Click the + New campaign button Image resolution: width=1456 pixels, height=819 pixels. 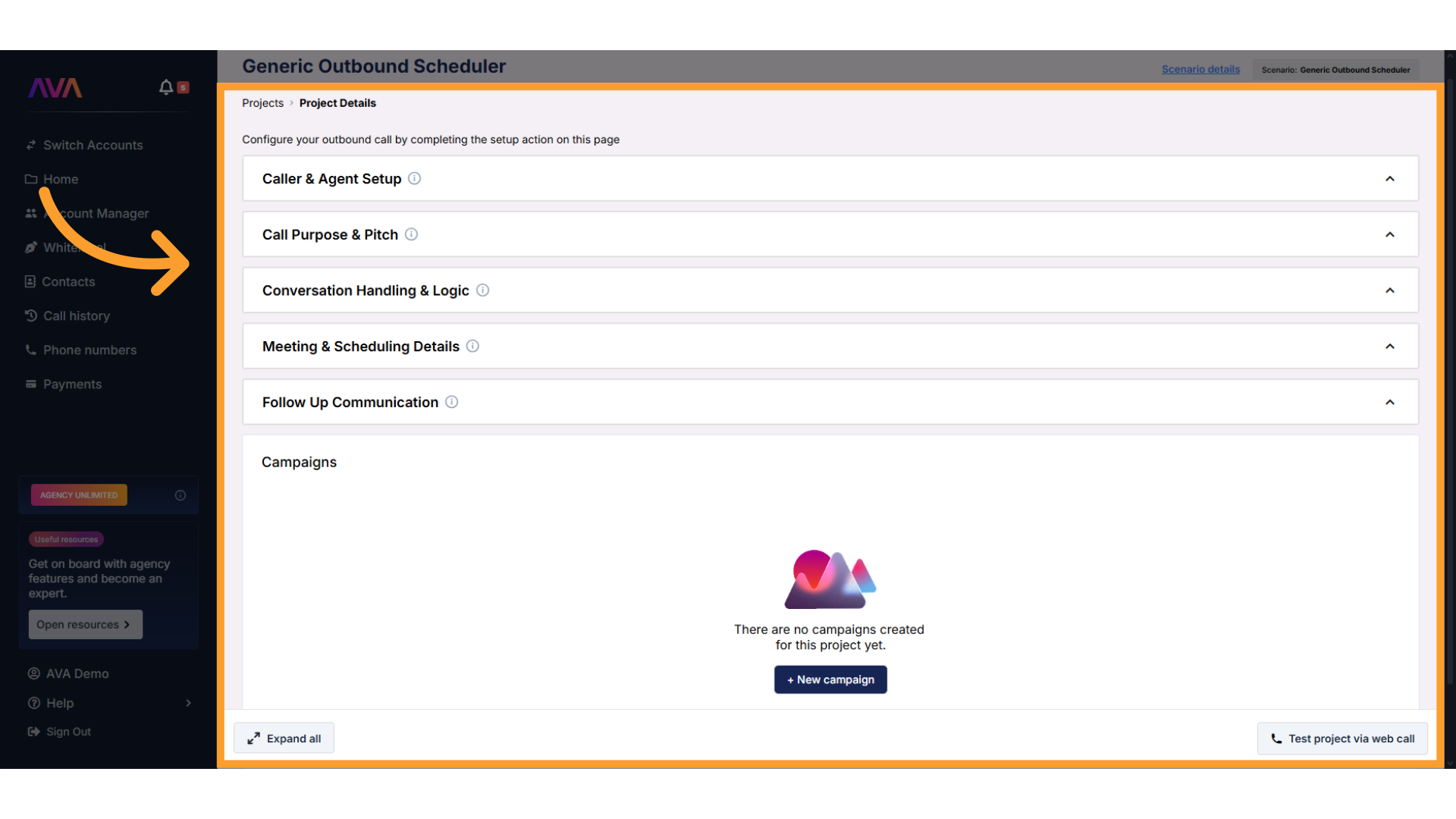pos(830,679)
